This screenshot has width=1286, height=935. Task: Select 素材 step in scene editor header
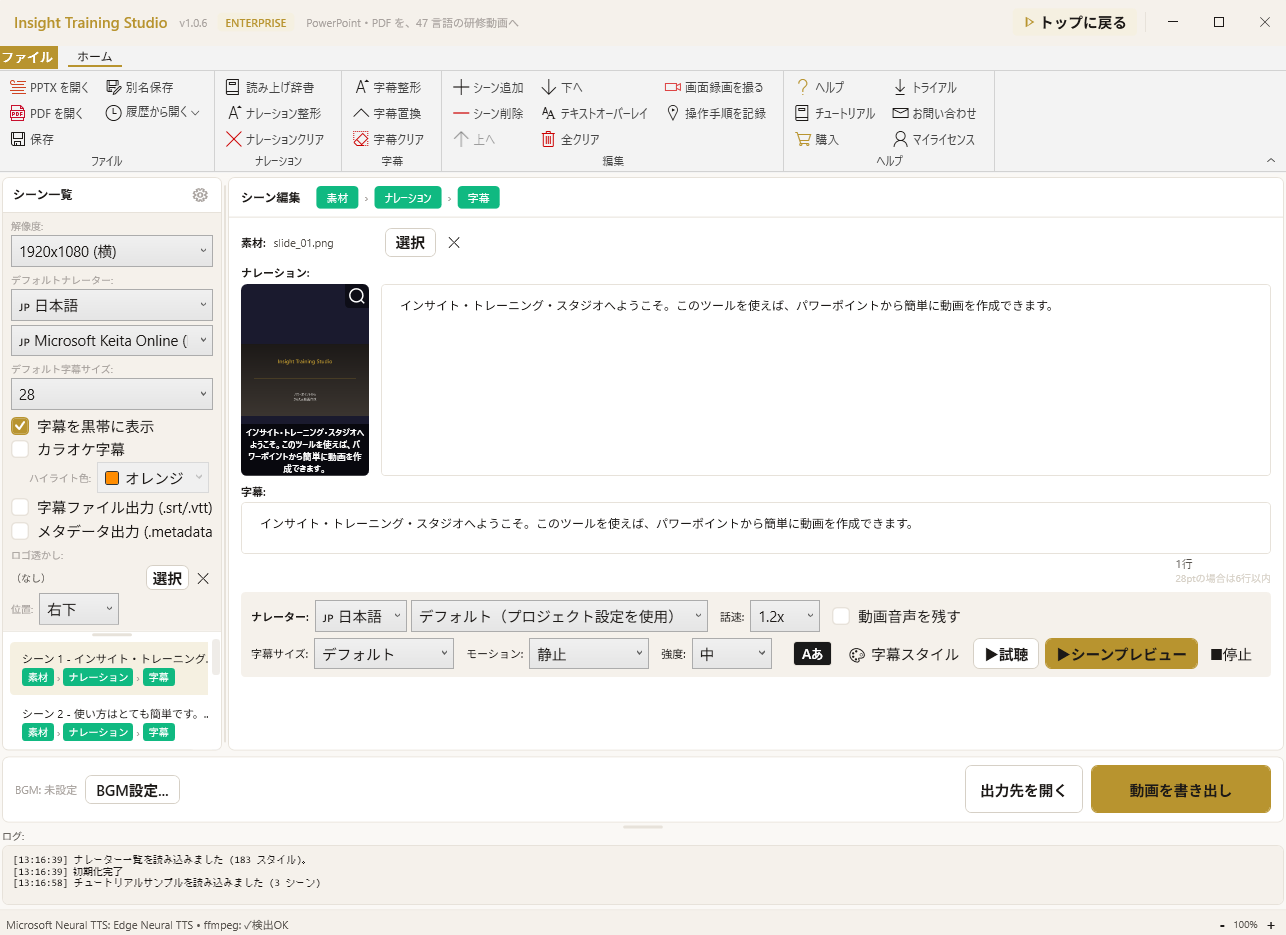pyautogui.click(x=337, y=198)
